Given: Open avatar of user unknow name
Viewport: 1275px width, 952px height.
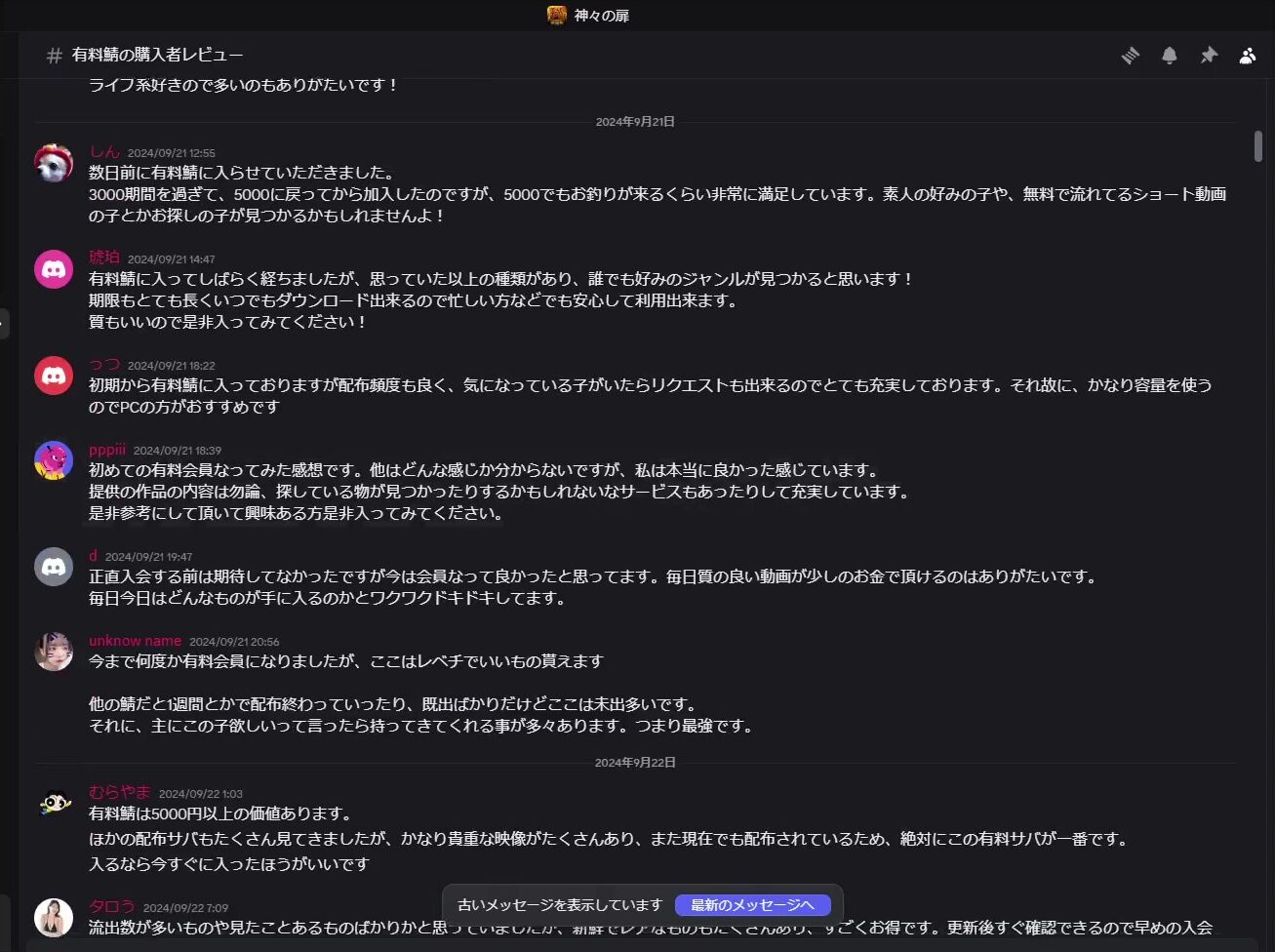Looking at the screenshot, I should (x=54, y=652).
